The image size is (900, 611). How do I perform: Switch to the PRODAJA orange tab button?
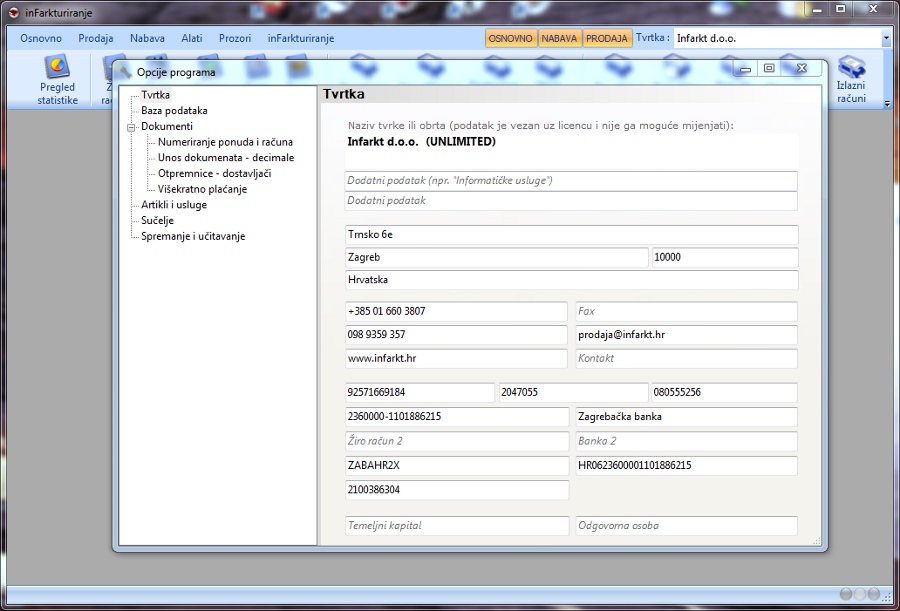pos(607,38)
